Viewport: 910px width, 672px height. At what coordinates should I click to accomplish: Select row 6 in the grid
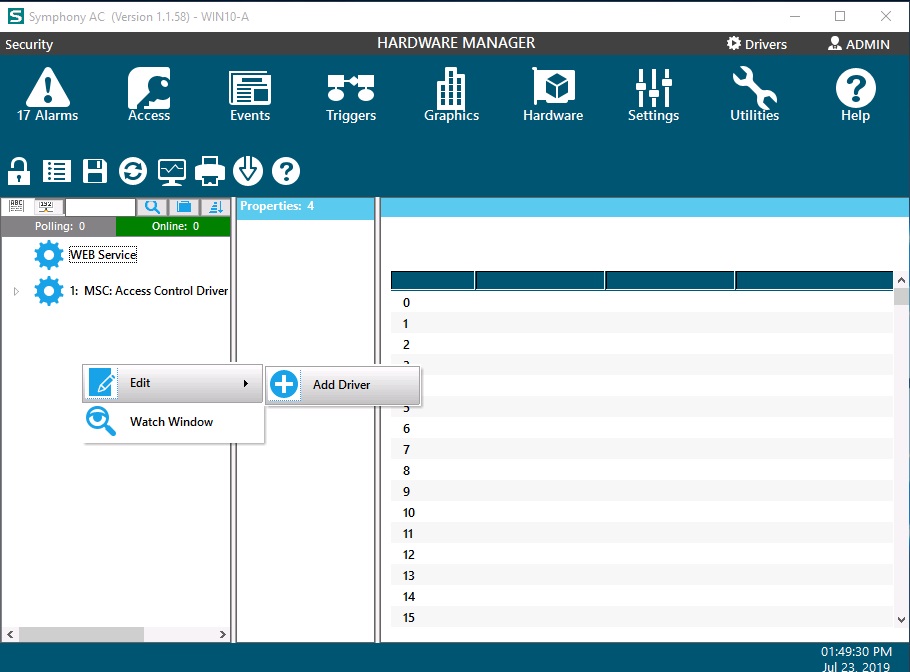pyautogui.click(x=642, y=428)
